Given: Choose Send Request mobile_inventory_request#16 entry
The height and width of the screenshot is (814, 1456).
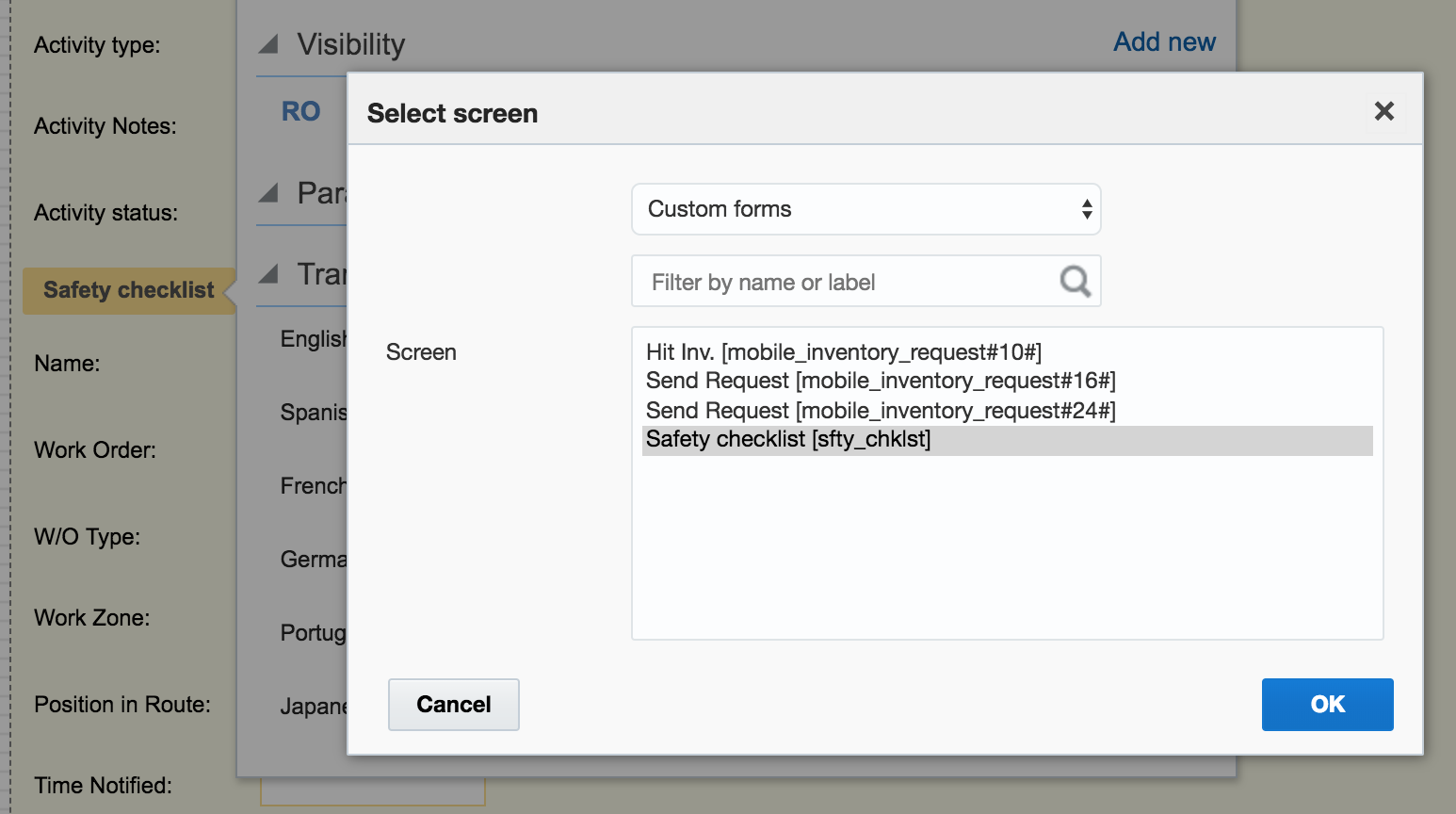Looking at the screenshot, I should pyautogui.click(x=880, y=381).
